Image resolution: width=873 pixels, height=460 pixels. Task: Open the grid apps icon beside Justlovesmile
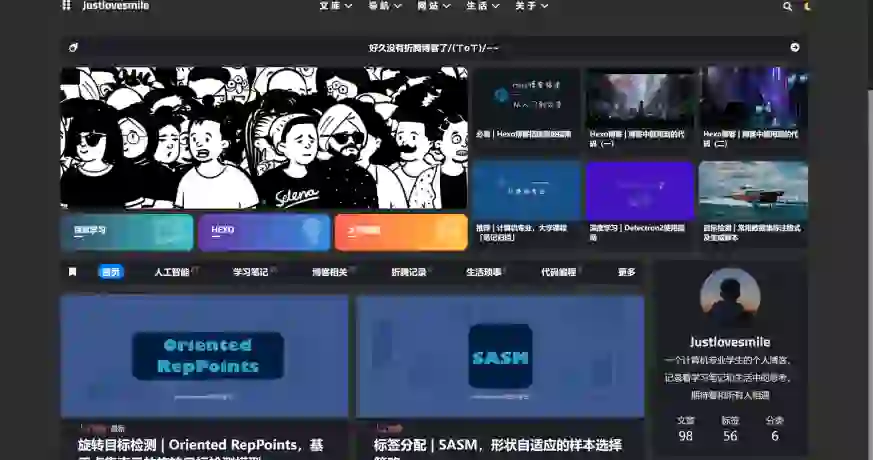point(66,6)
